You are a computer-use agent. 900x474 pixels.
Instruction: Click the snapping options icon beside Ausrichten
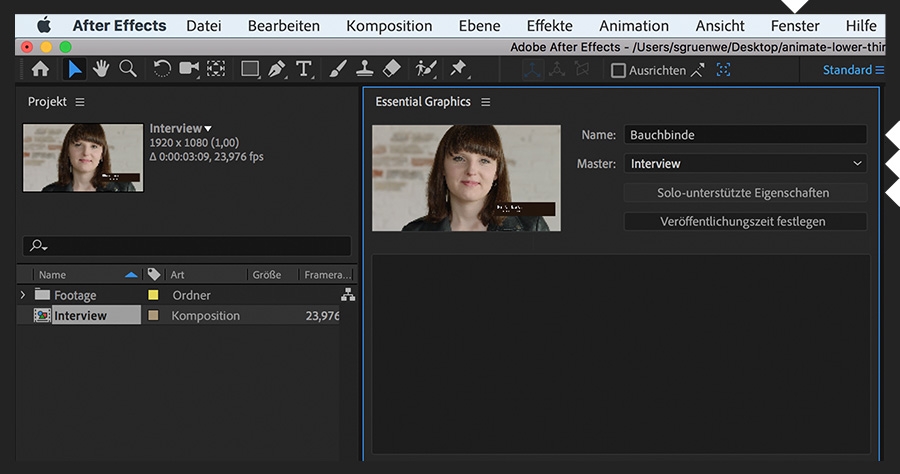pyautogui.click(x=697, y=70)
